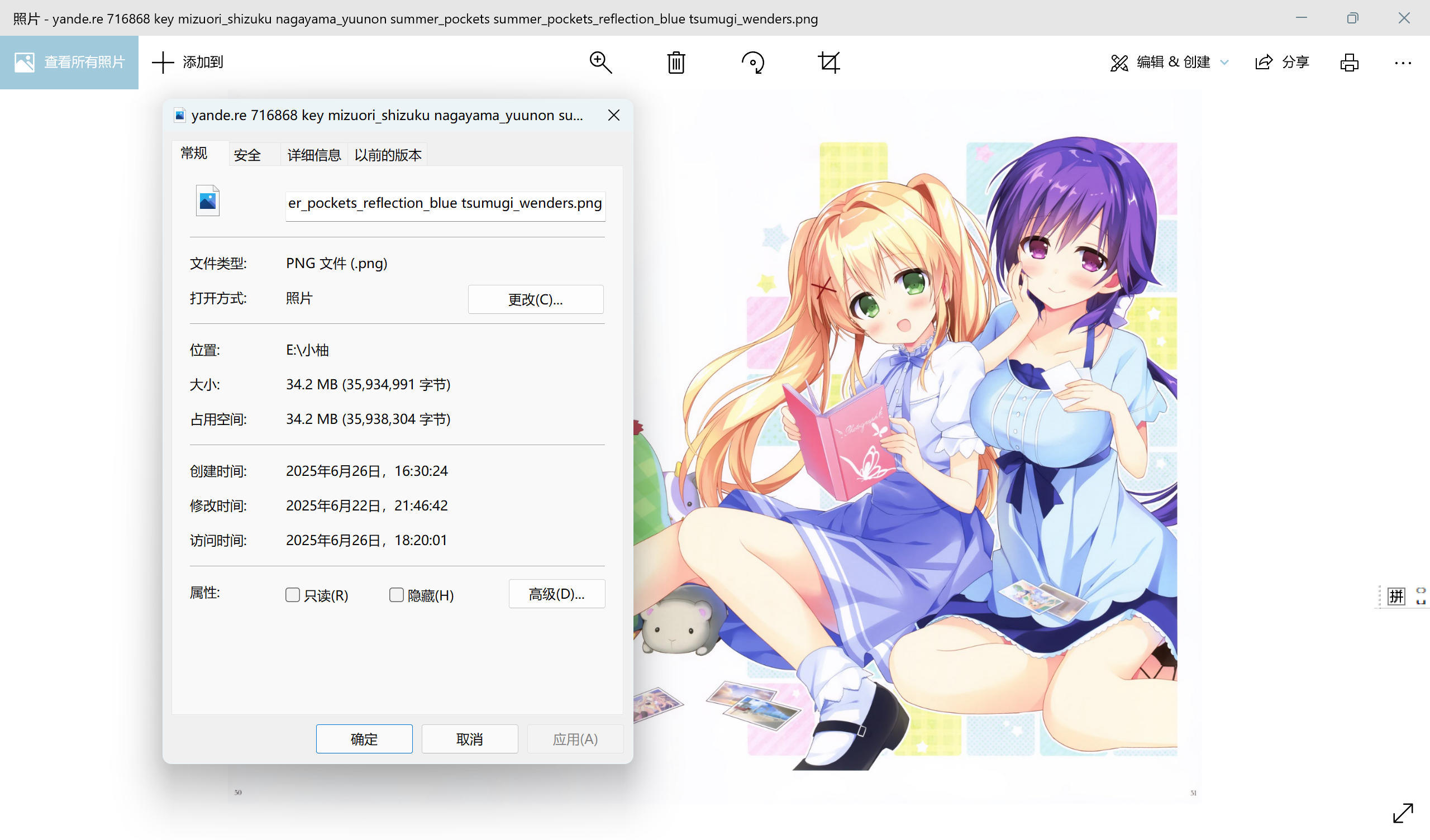Click the 更改(C)... button
The width and height of the screenshot is (1430, 840).
[535, 299]
